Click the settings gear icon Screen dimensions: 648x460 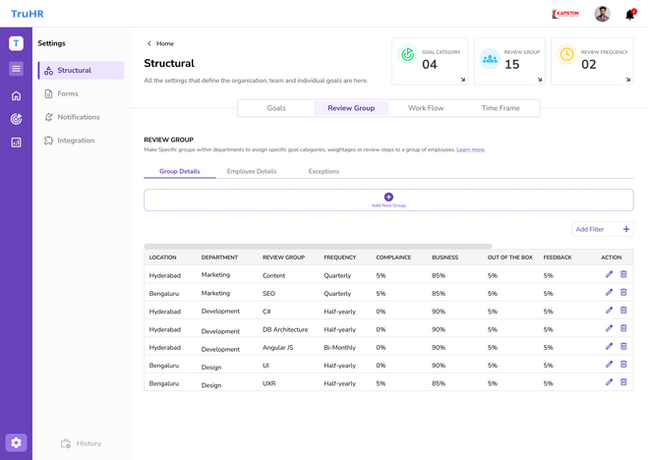(x=16, y=442)
